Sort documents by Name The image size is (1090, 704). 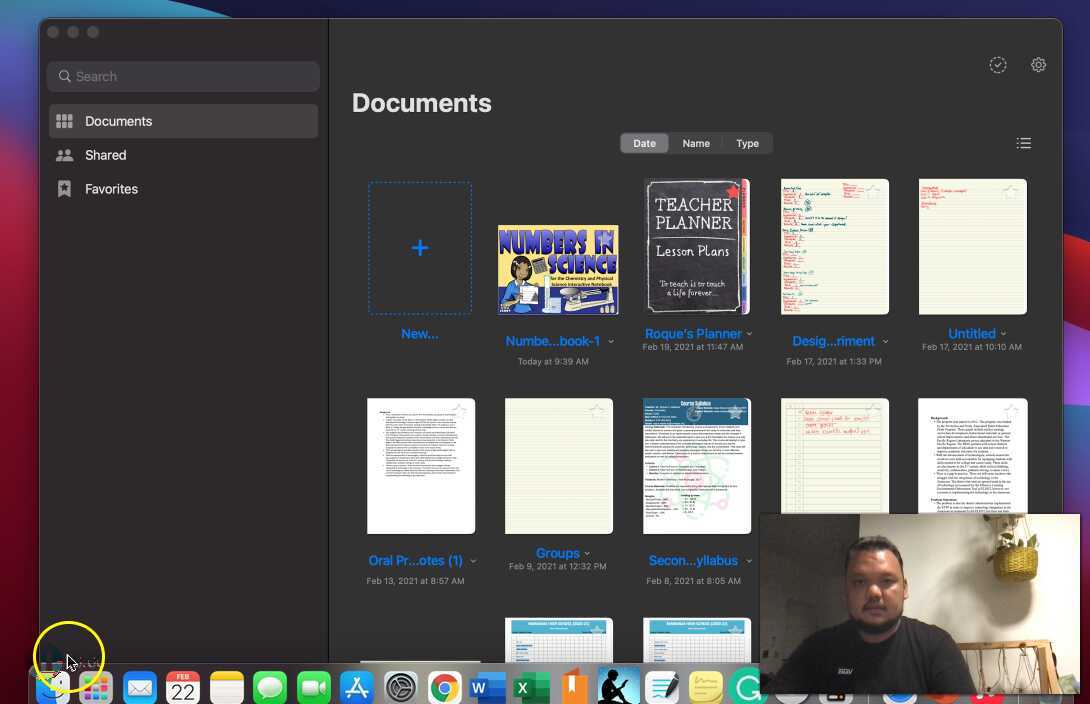[696, 143]
